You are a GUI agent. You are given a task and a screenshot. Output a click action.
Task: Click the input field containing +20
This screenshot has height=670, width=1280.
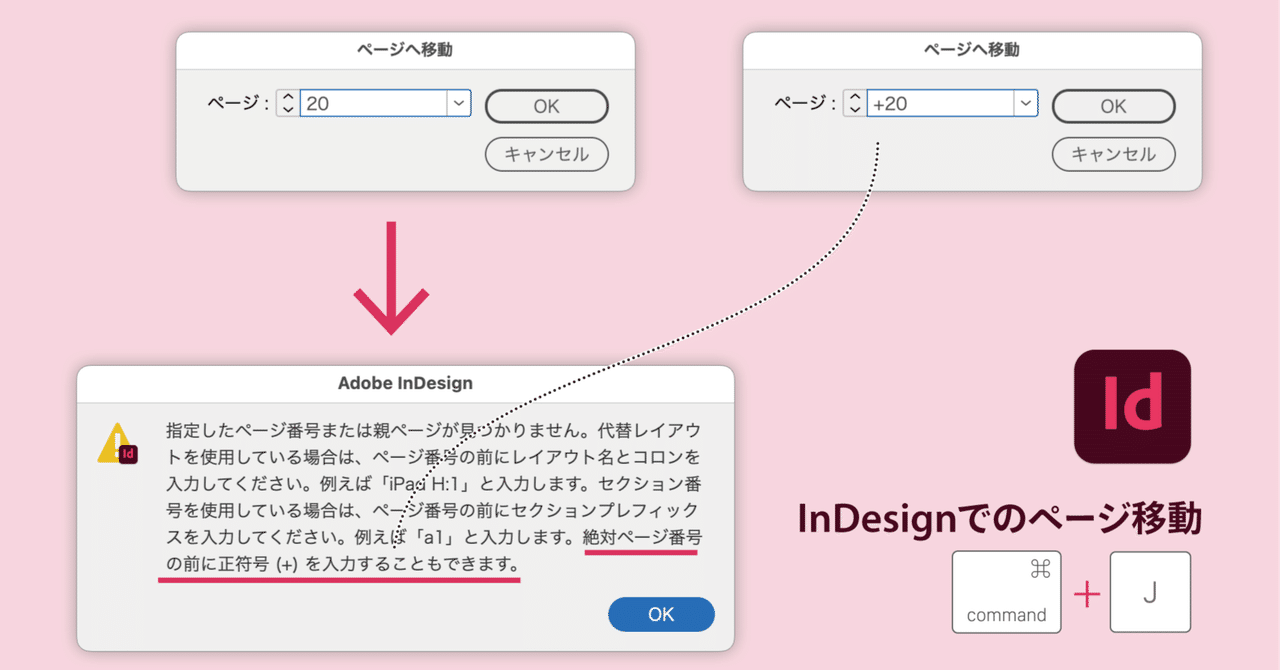[x=940, y=103]
